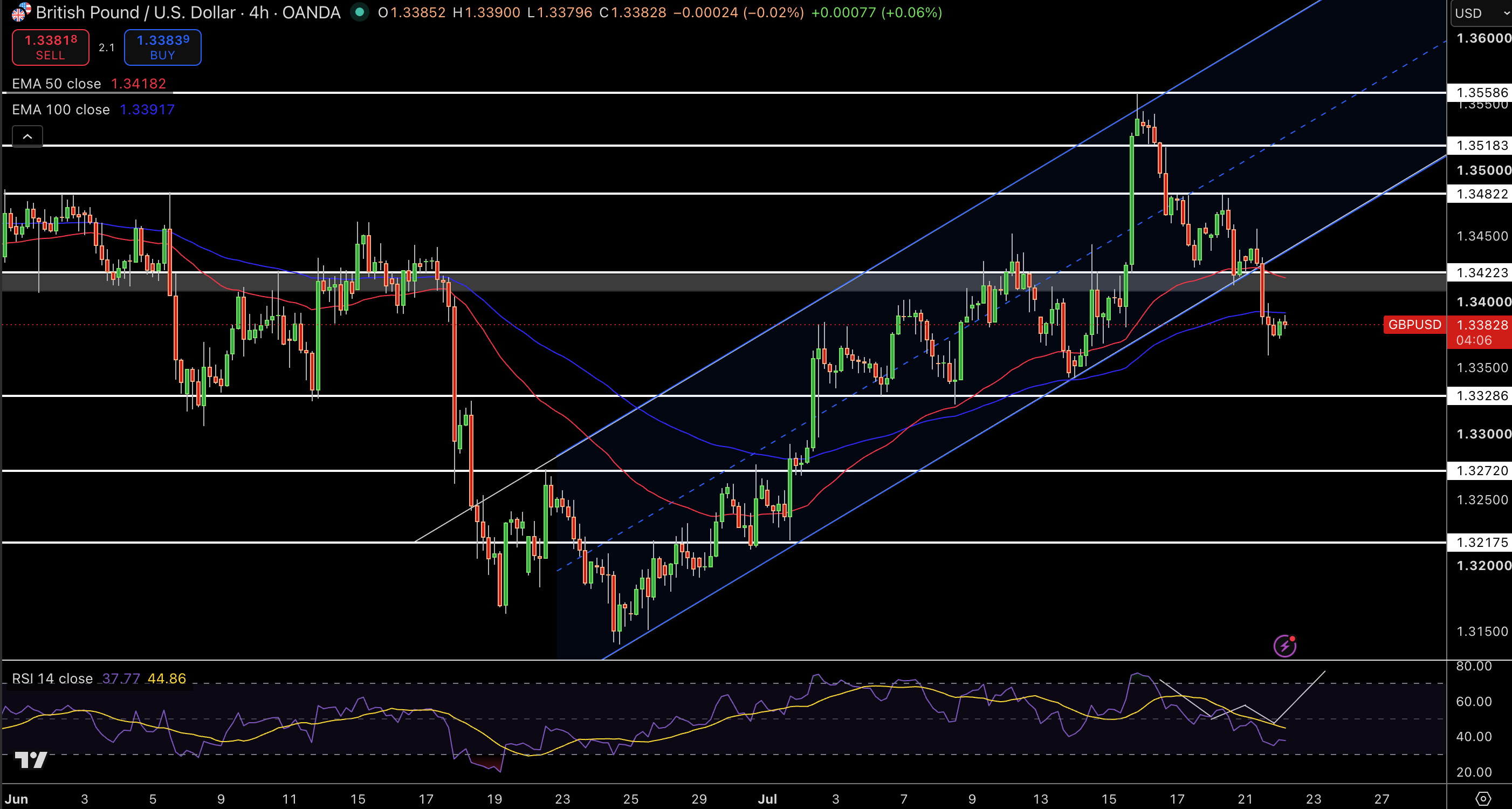This screenshot has width=1512, height=809.
Task: Select the EMA 100 close indicator label
Action: pyautogui.click(x=61, y=110)
